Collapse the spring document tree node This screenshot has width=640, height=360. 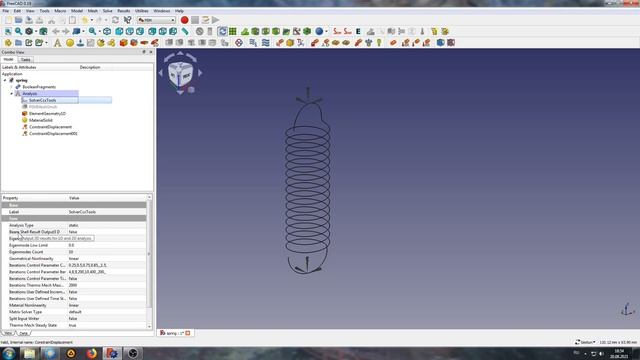coord(5,80)
